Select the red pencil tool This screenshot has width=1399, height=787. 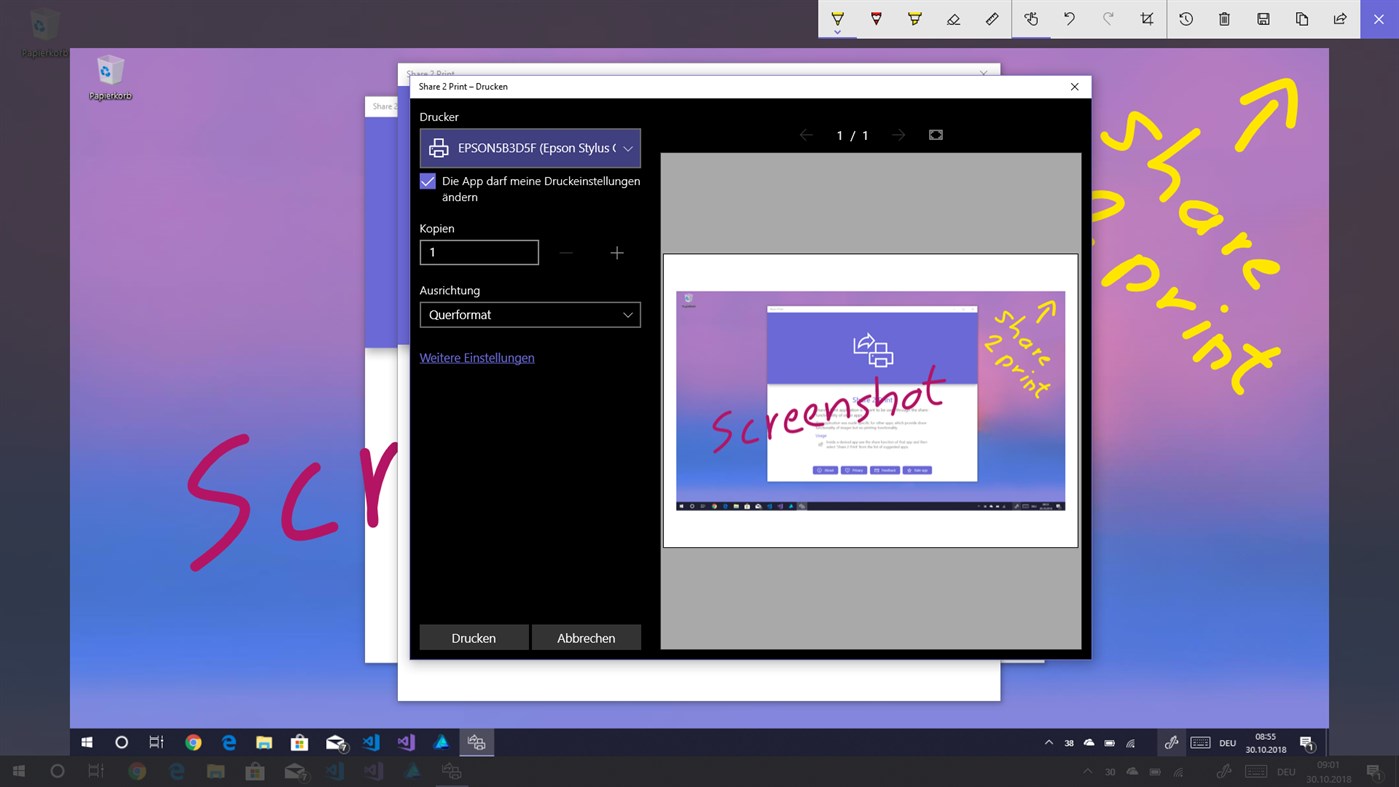(x=876, y=19)
